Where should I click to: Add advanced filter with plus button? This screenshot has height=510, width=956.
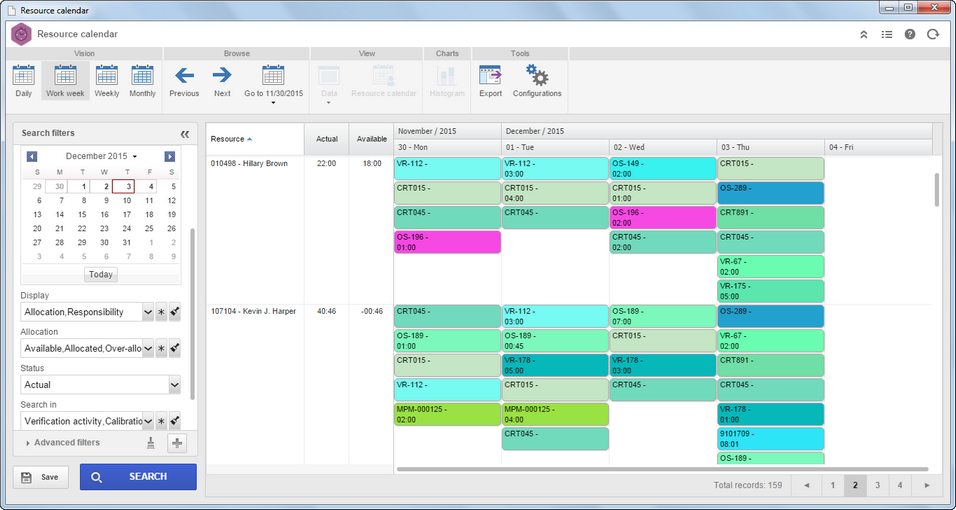(x=177, y=444)
